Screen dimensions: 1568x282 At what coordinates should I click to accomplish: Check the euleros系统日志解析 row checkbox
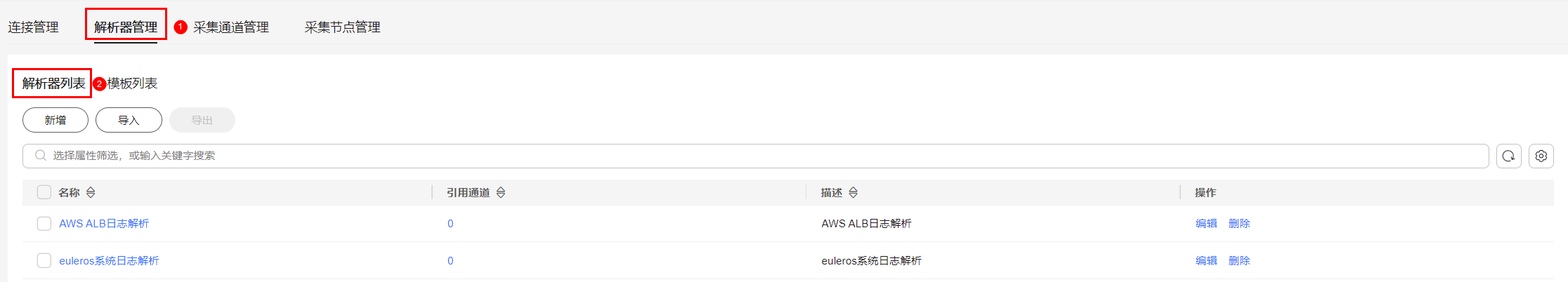pyautogui.click(x=44, y=260)
